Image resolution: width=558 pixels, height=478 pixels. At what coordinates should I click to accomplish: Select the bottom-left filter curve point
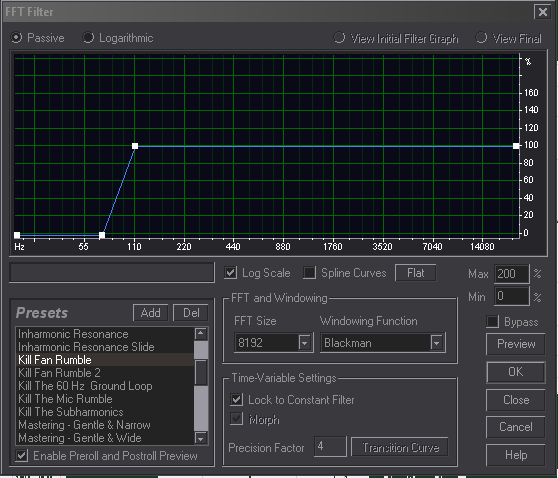coord(17,235)
